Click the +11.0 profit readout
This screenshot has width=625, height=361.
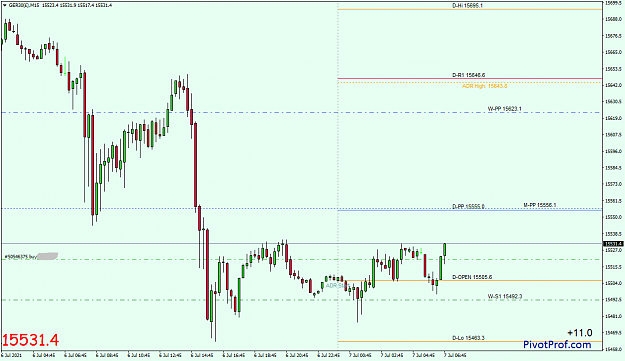pos(580,332)
